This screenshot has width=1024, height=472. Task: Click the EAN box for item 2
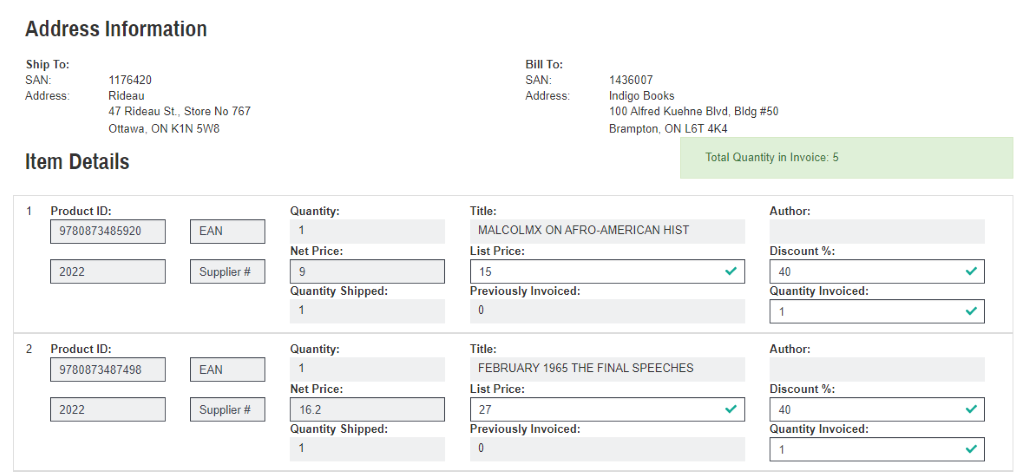coord(227,370)
